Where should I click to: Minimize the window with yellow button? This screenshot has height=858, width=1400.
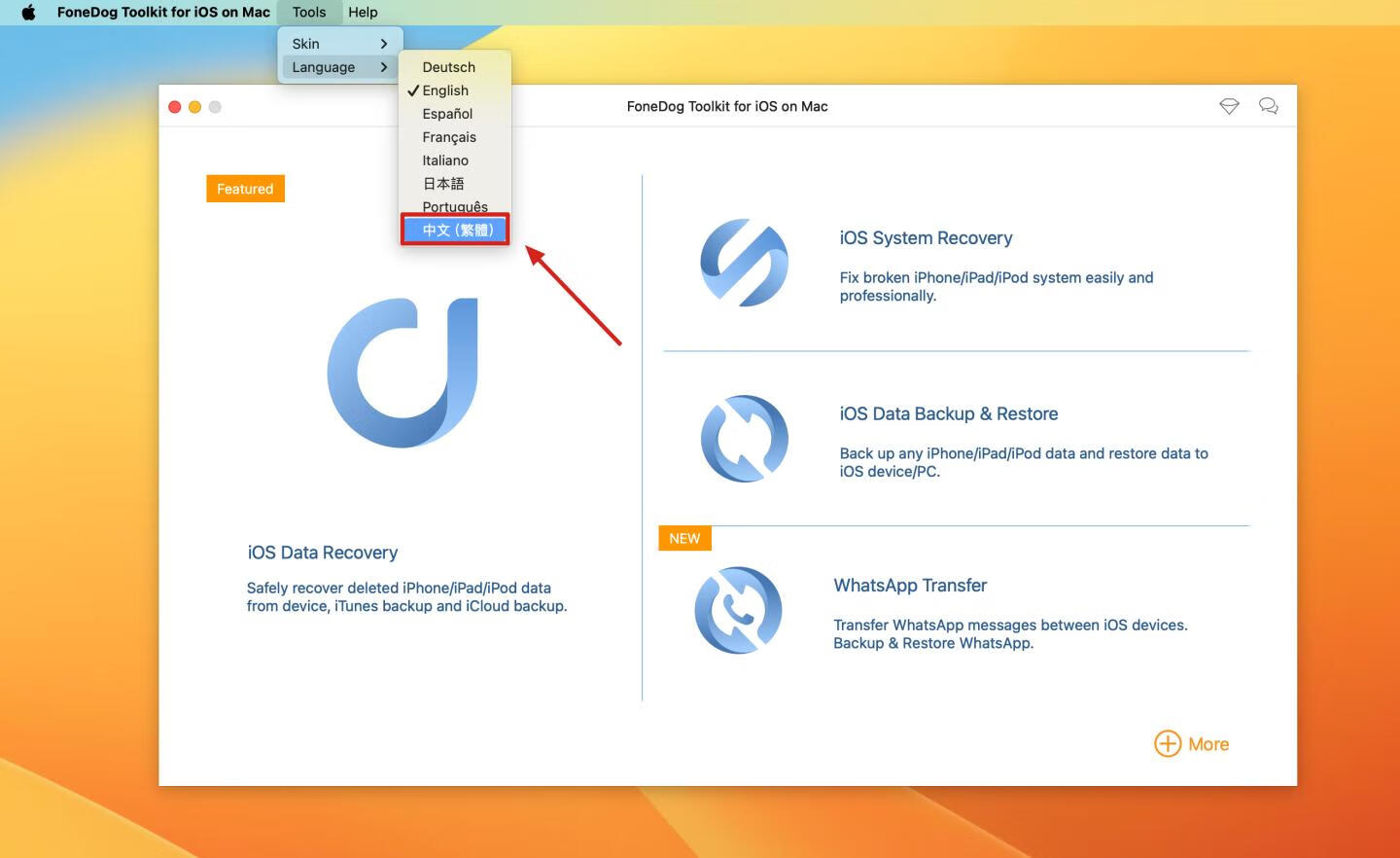[194, 107]
